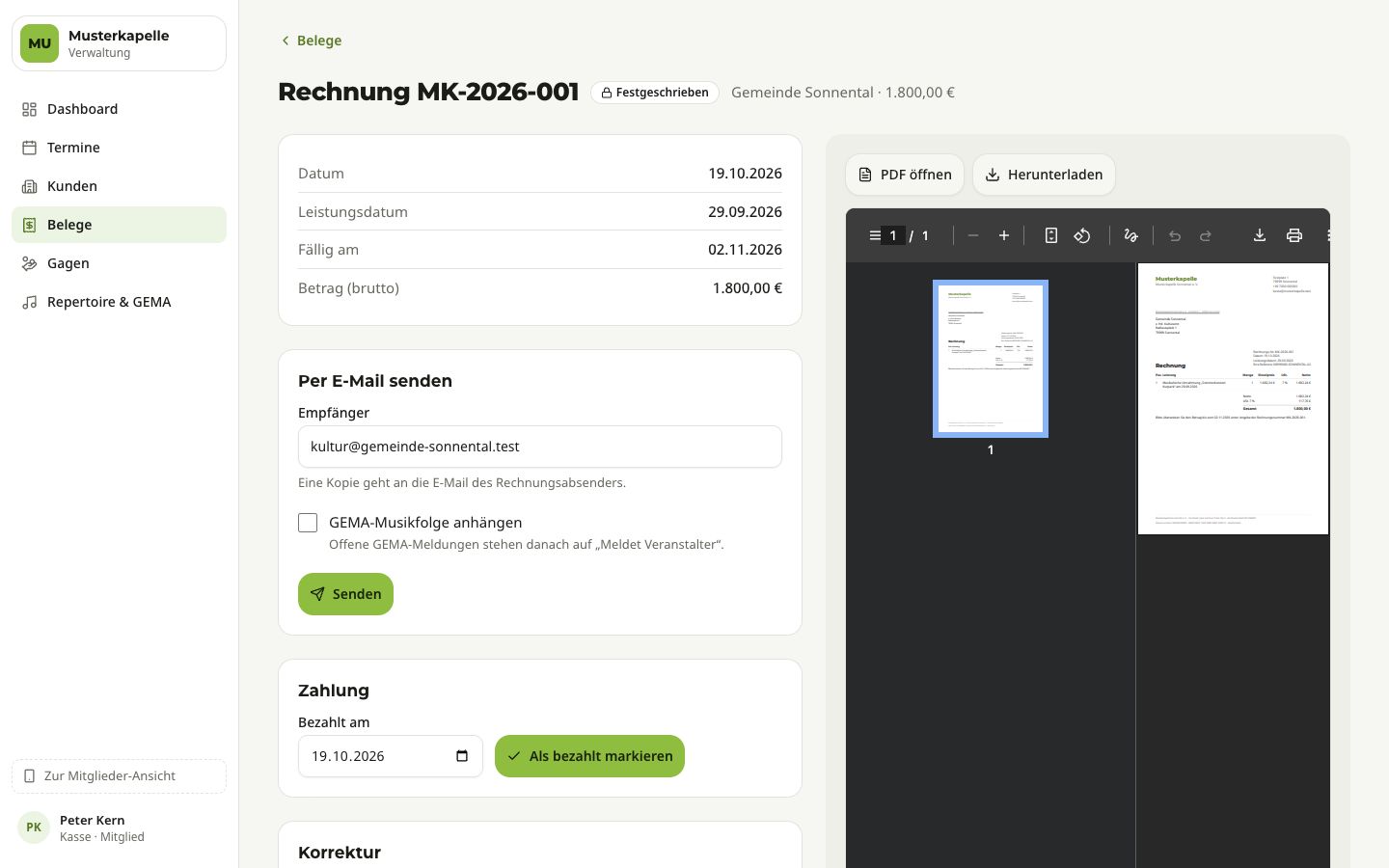Image resolution: width=1389 pixels, height=868 pixels.
Task: Click the redo arrow in PDF toolbar
Action: tap(1206, 235)
